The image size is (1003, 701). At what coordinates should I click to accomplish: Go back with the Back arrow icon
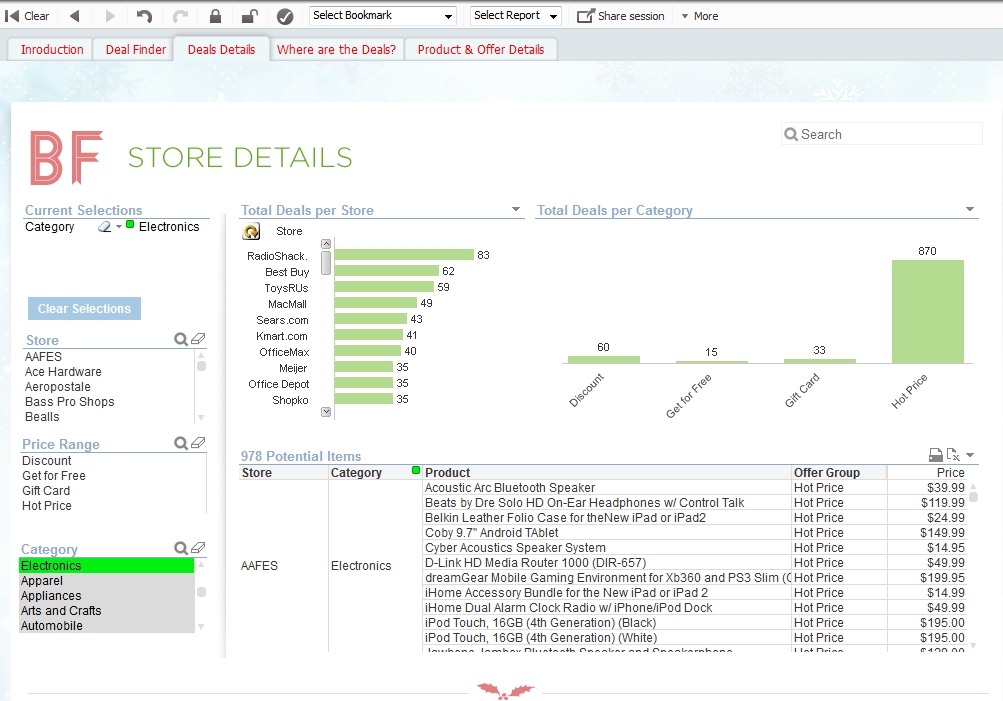pos(74,16)
